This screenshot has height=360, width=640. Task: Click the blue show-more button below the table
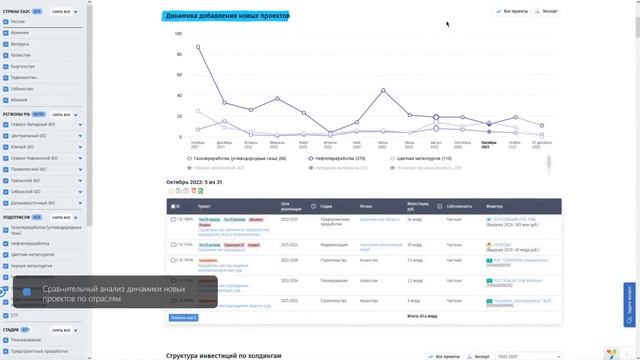point(183,318)
